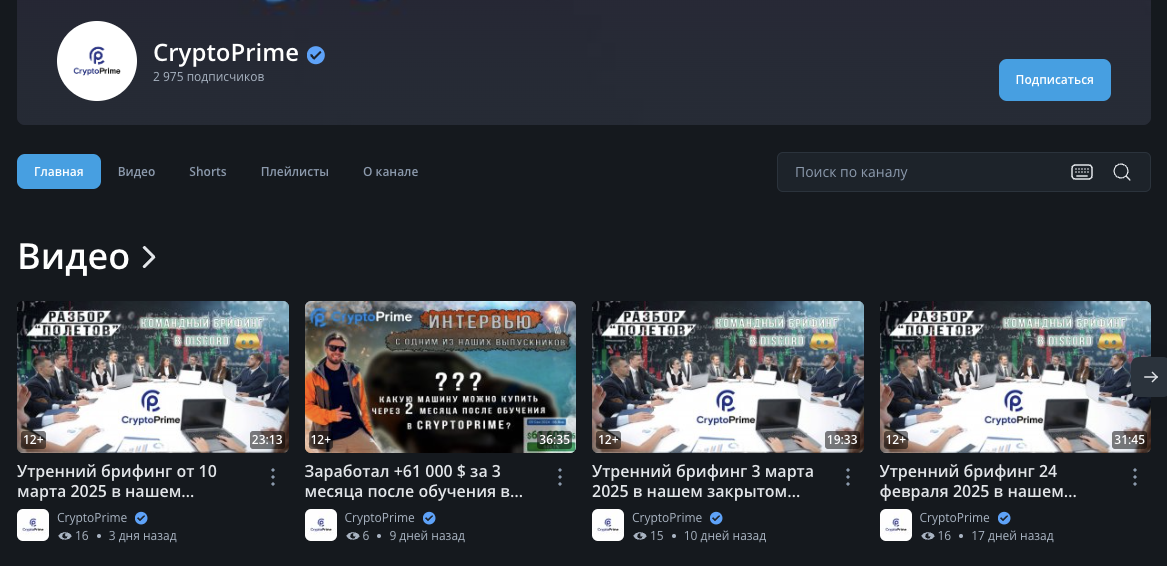Open the CryptoPrime channel avatar in header

point(97,61)
